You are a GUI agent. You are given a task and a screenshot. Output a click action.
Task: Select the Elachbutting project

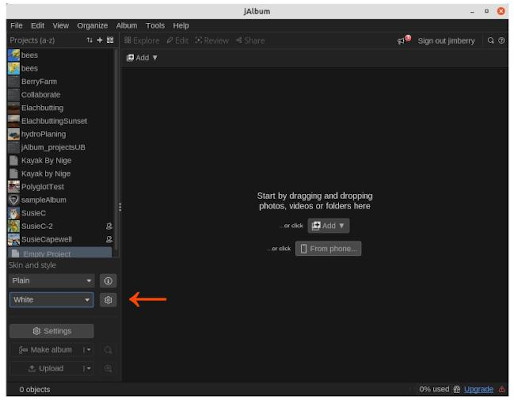(60, 108)
